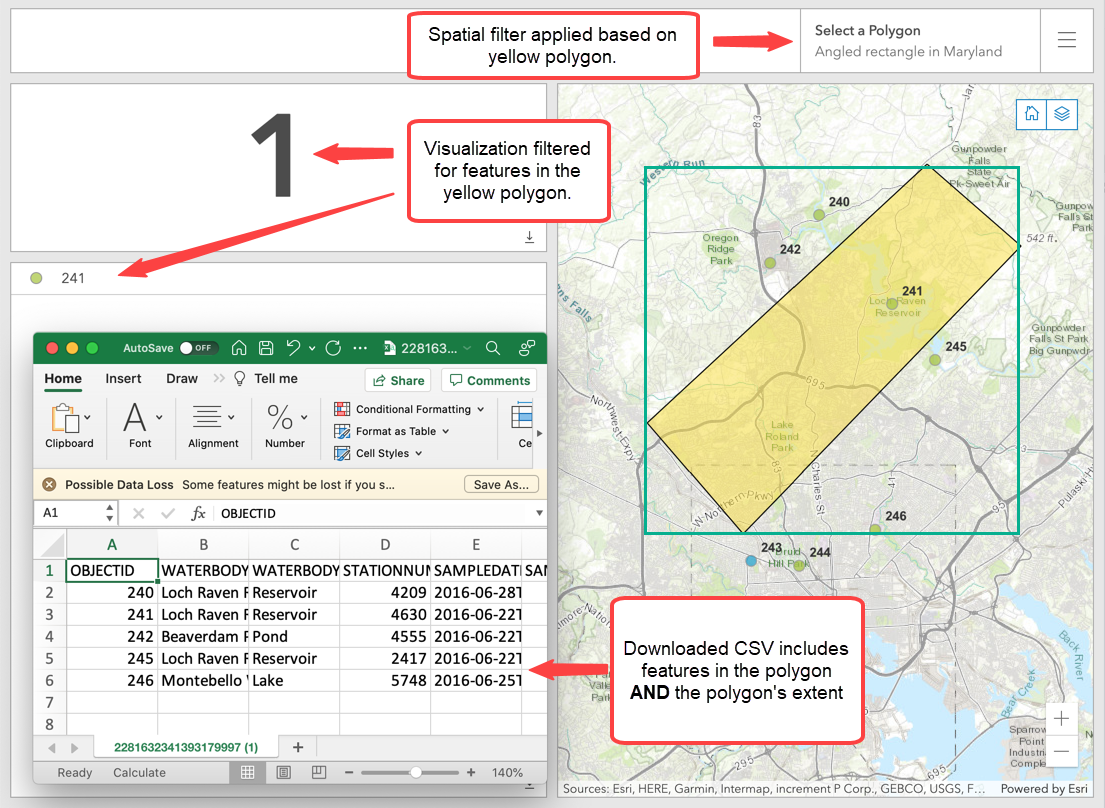Click zoom slider plus button
The image size is (1105, 808).
click(471, 773)
